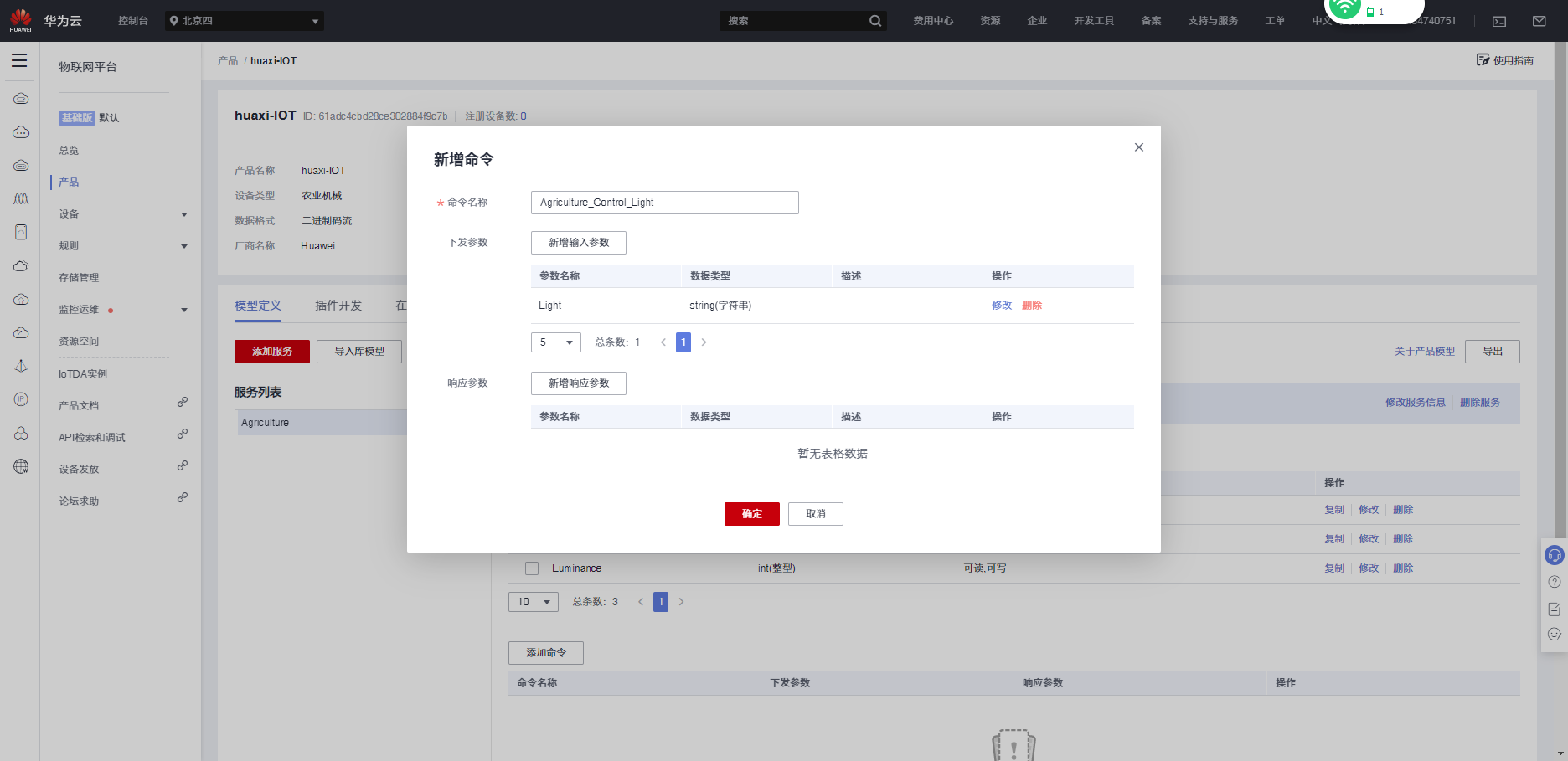Open the page size dropdown showing 10
Image resolution: width=1568 pixels, height=761 pixels.
534,602
